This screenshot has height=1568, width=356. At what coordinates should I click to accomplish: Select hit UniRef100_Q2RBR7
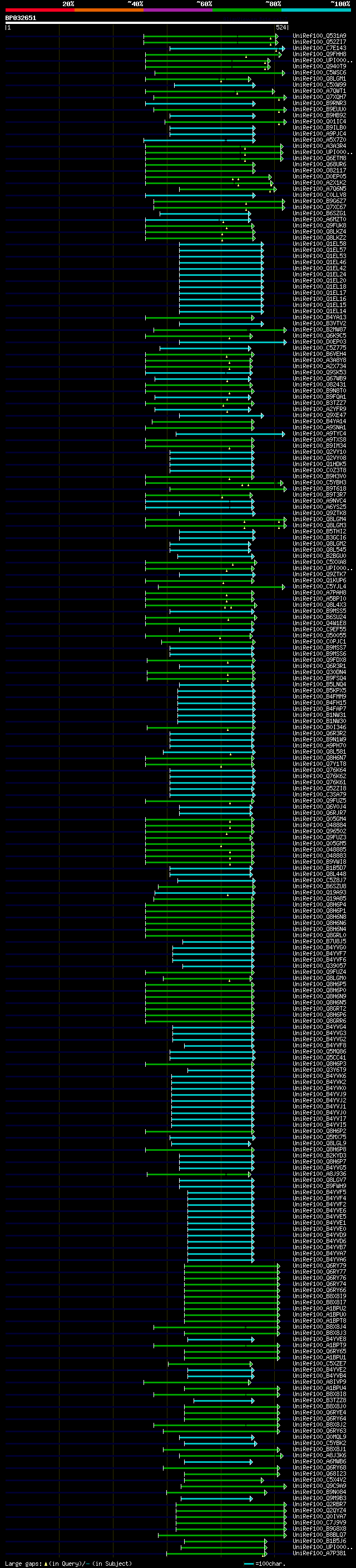coord(319,1505)
